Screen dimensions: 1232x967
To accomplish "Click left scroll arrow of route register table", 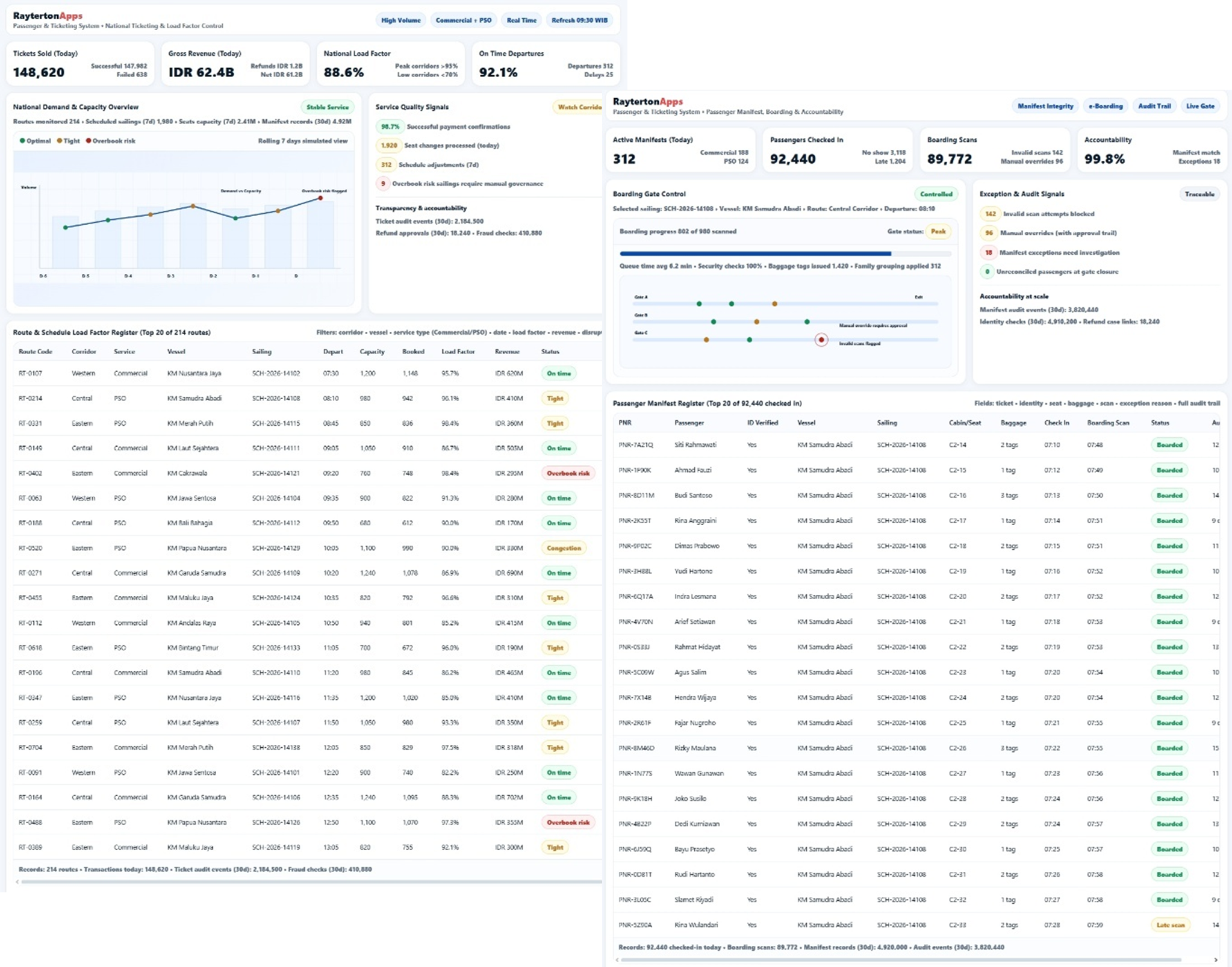I will pos(17,881).
